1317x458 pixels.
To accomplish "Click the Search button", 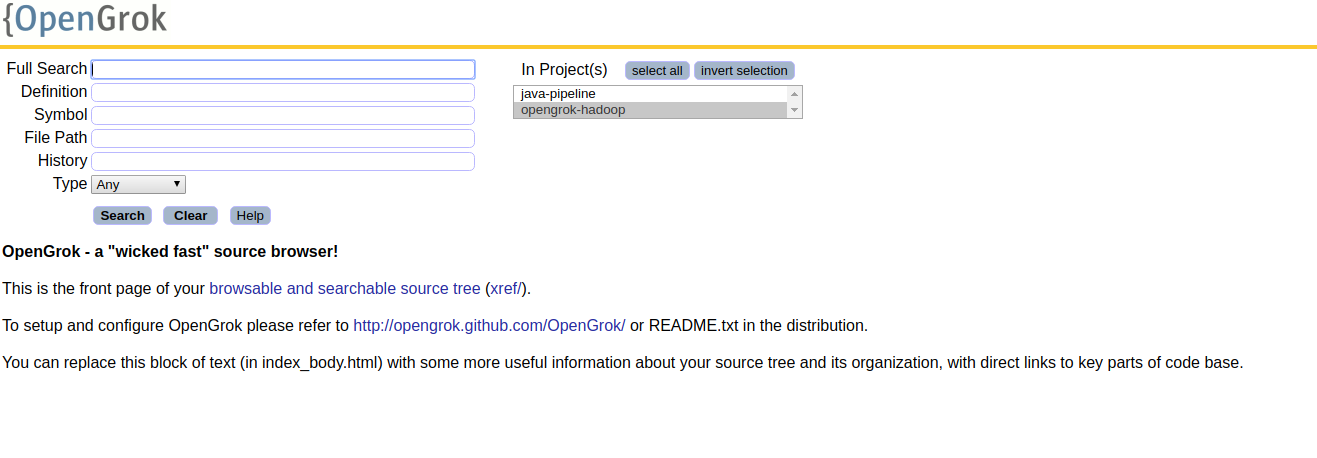I will [x=123, y=215].
